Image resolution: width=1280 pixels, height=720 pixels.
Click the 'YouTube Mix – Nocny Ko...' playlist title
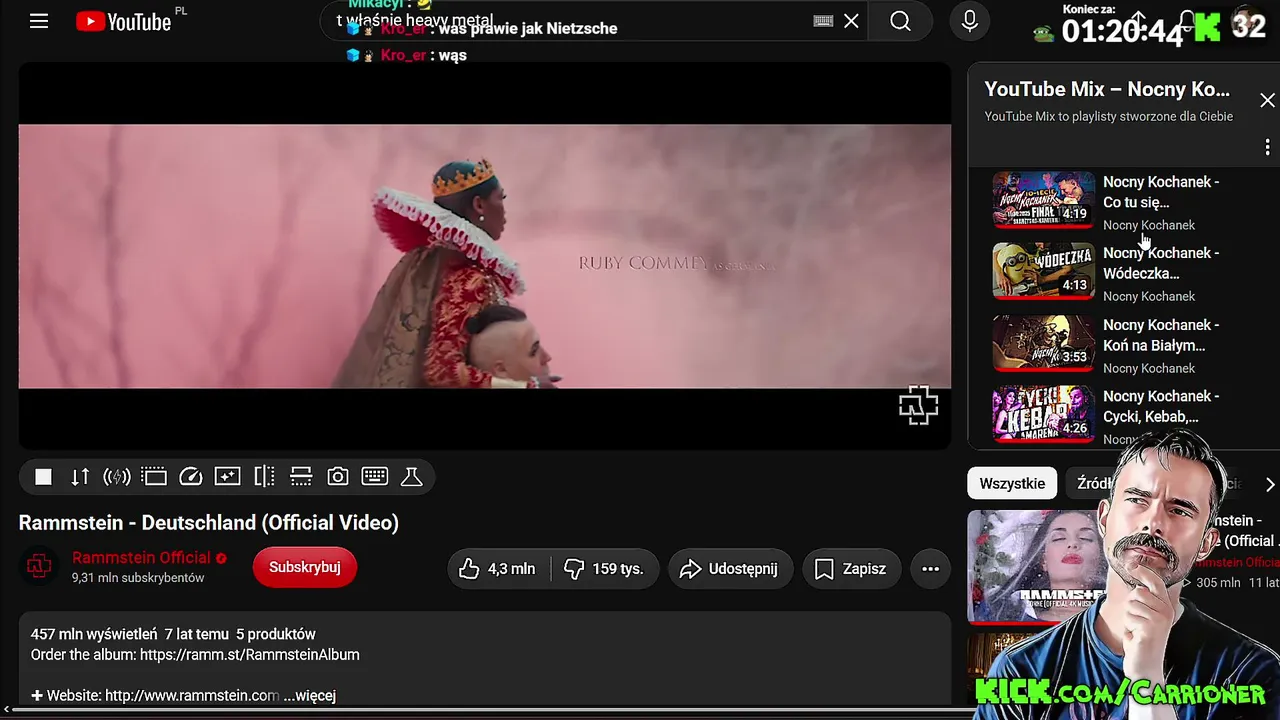coord(1107,89)
